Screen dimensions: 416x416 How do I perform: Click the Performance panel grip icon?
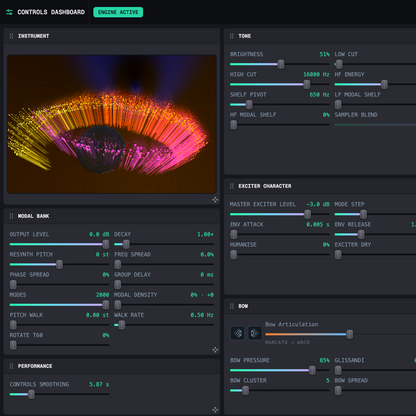click(x=11, y=366)
